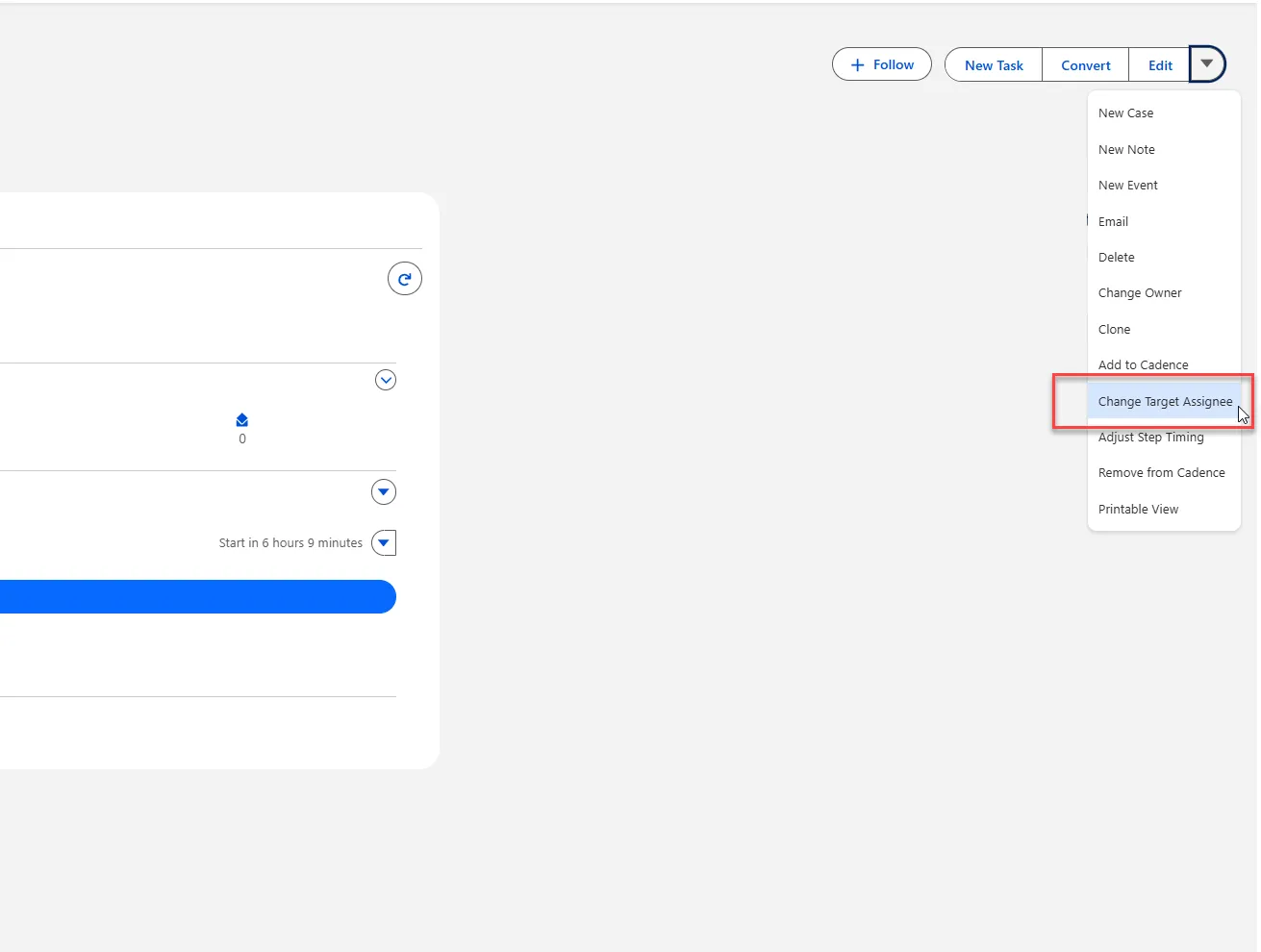Choose Change Owner menu option
This screenshot has height=952, width=1261.
tap(1140, 293)
